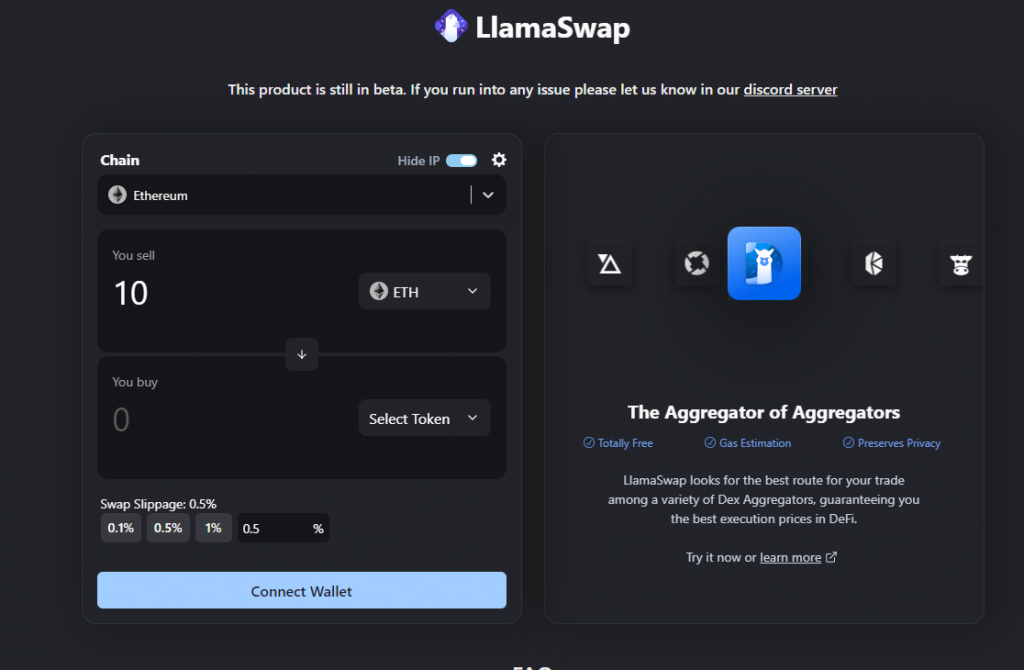
Task: Click the Ethereum logo in chain selector
Action: point(118,195)
